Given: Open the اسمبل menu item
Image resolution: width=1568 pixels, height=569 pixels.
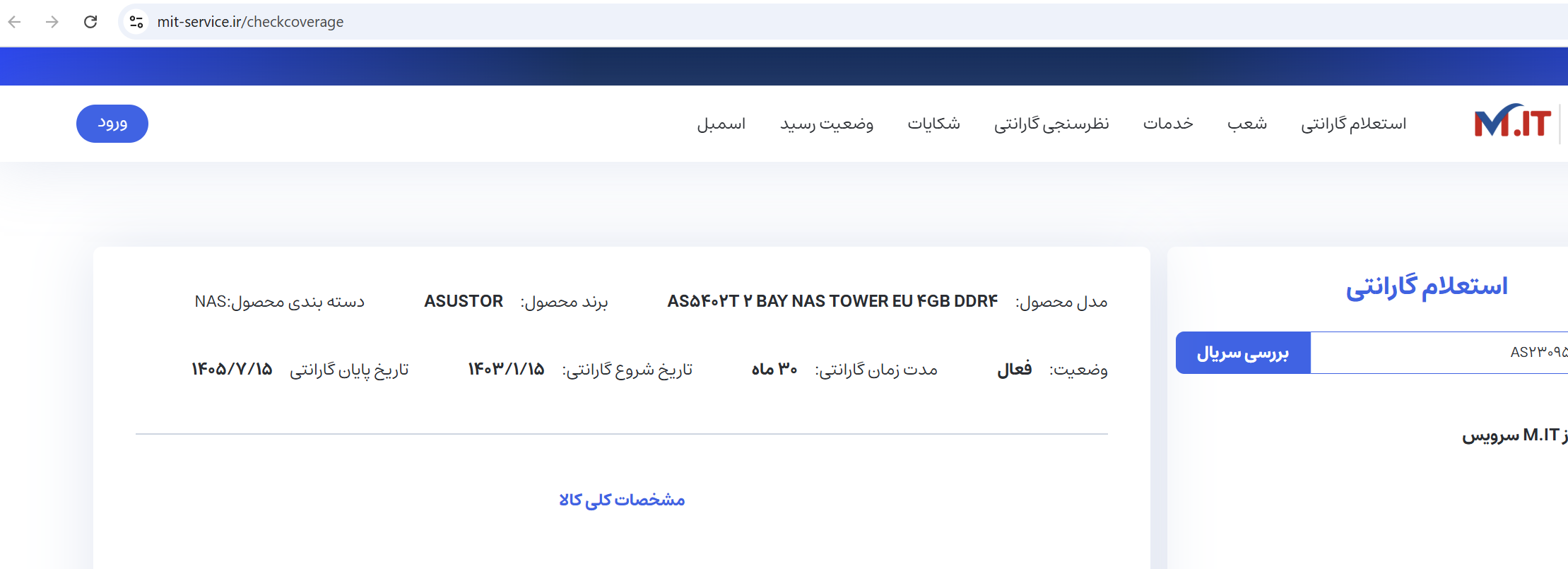Looking at the screenshot, I should (721, 124).
